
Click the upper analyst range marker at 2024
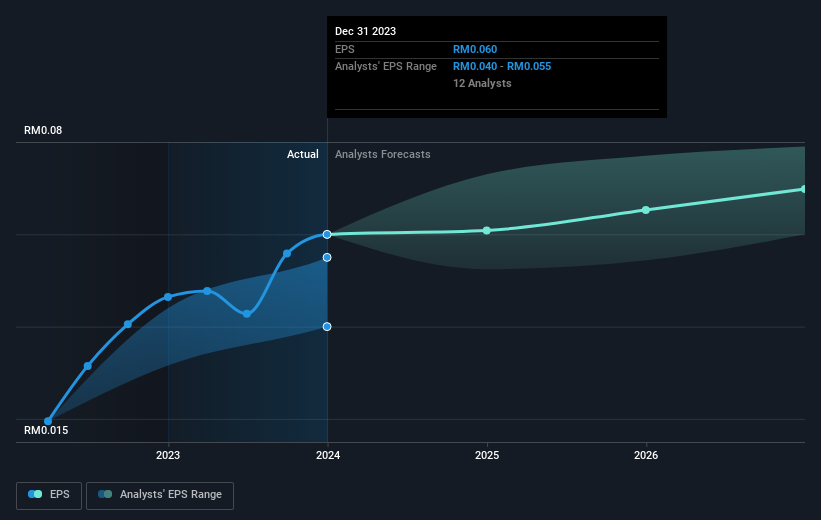327,258
